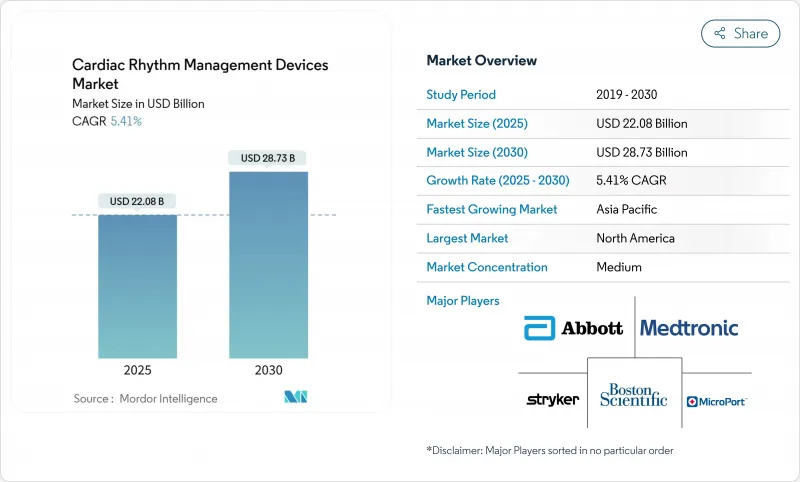Click the Medtronic logo
The height and width of the screenshot is (482, 800).
(x=688, y=328)
